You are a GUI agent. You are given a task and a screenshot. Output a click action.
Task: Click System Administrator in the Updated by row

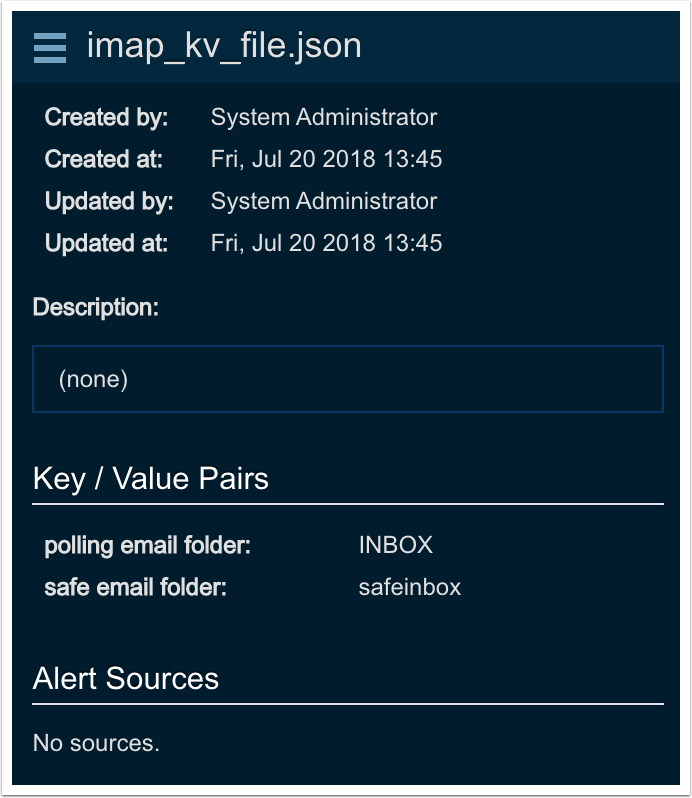pos(323,201)
